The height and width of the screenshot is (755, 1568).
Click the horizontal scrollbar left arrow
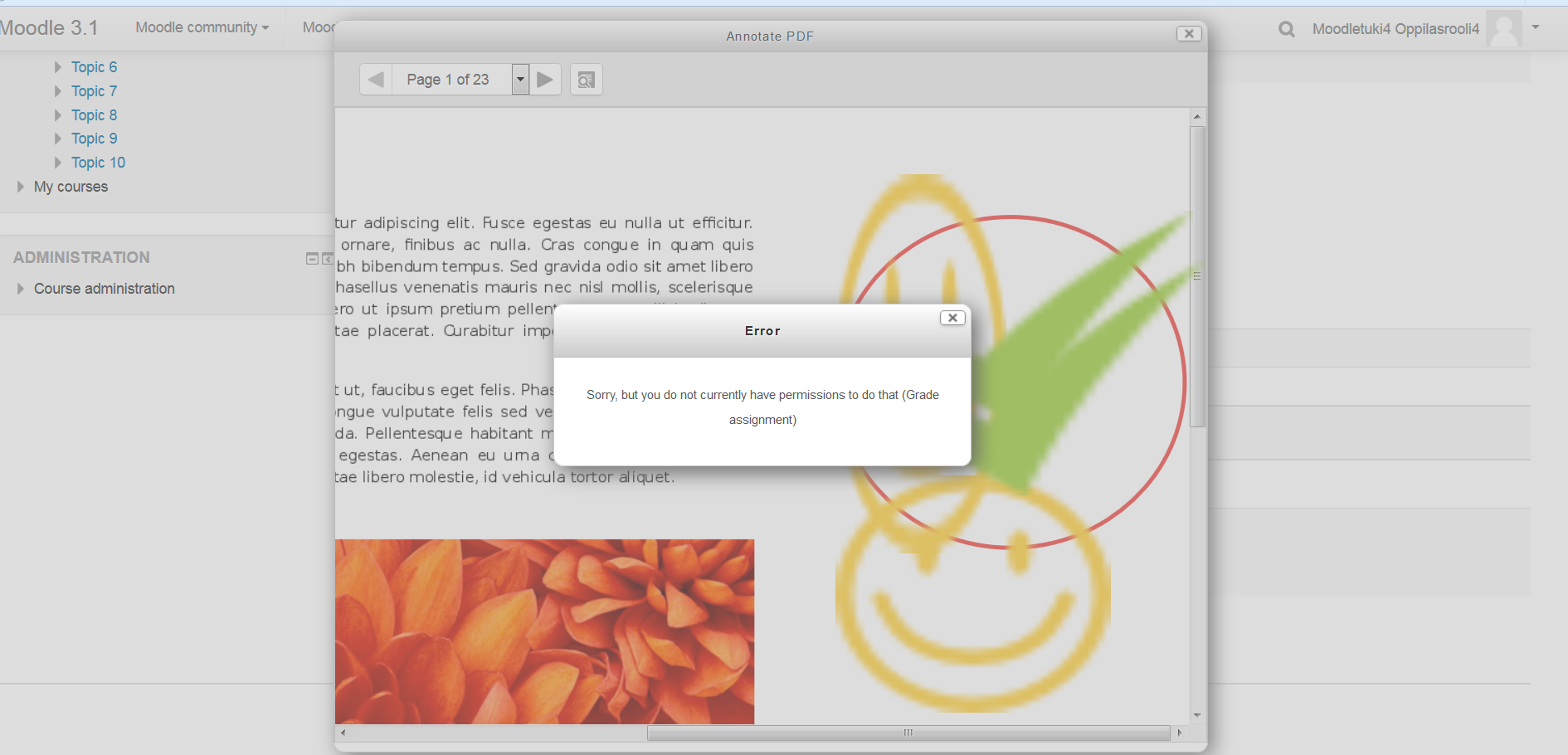343,733
